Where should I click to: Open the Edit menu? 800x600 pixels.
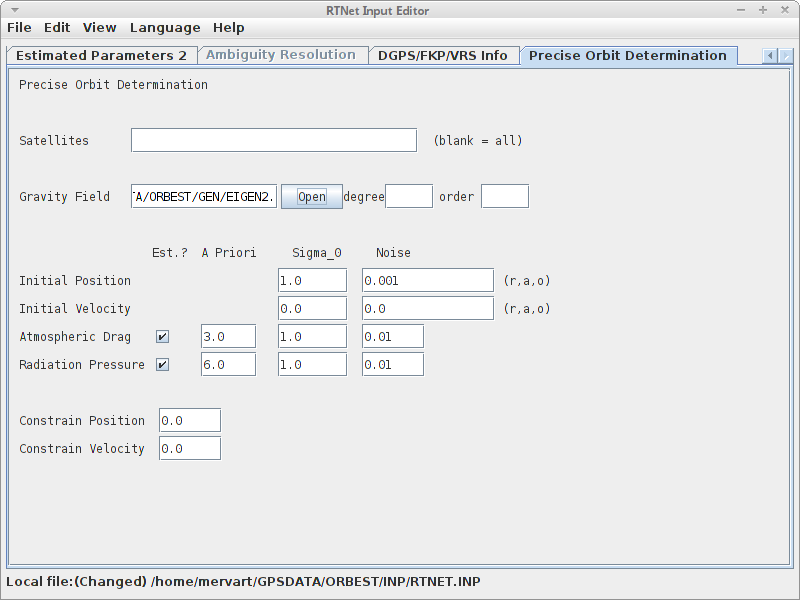coord(57,28)
